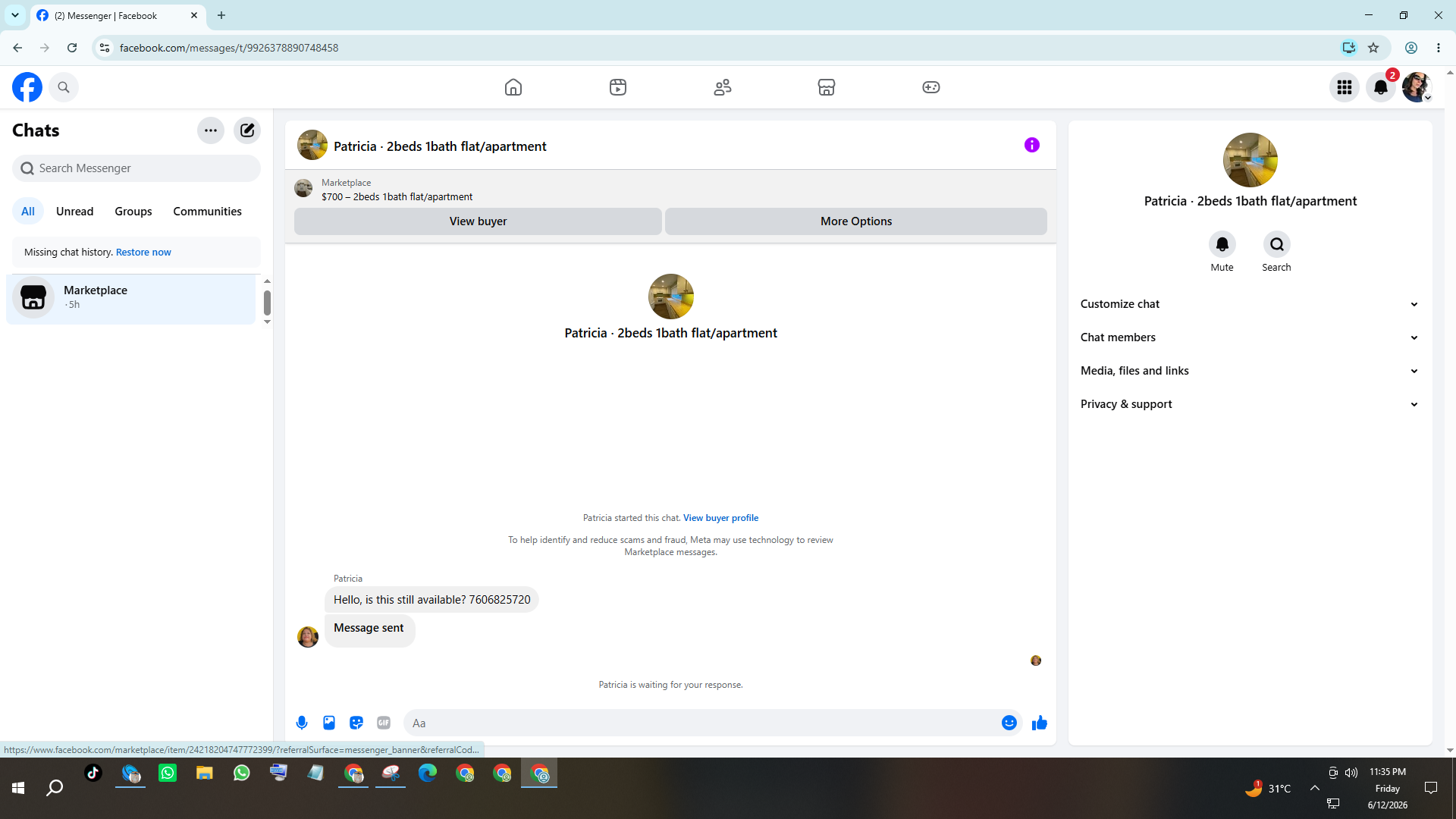Viewport: 1456px width, 819px height.
Task: Open the Facebook menu grid icon
Action: tap(1345, 87)
